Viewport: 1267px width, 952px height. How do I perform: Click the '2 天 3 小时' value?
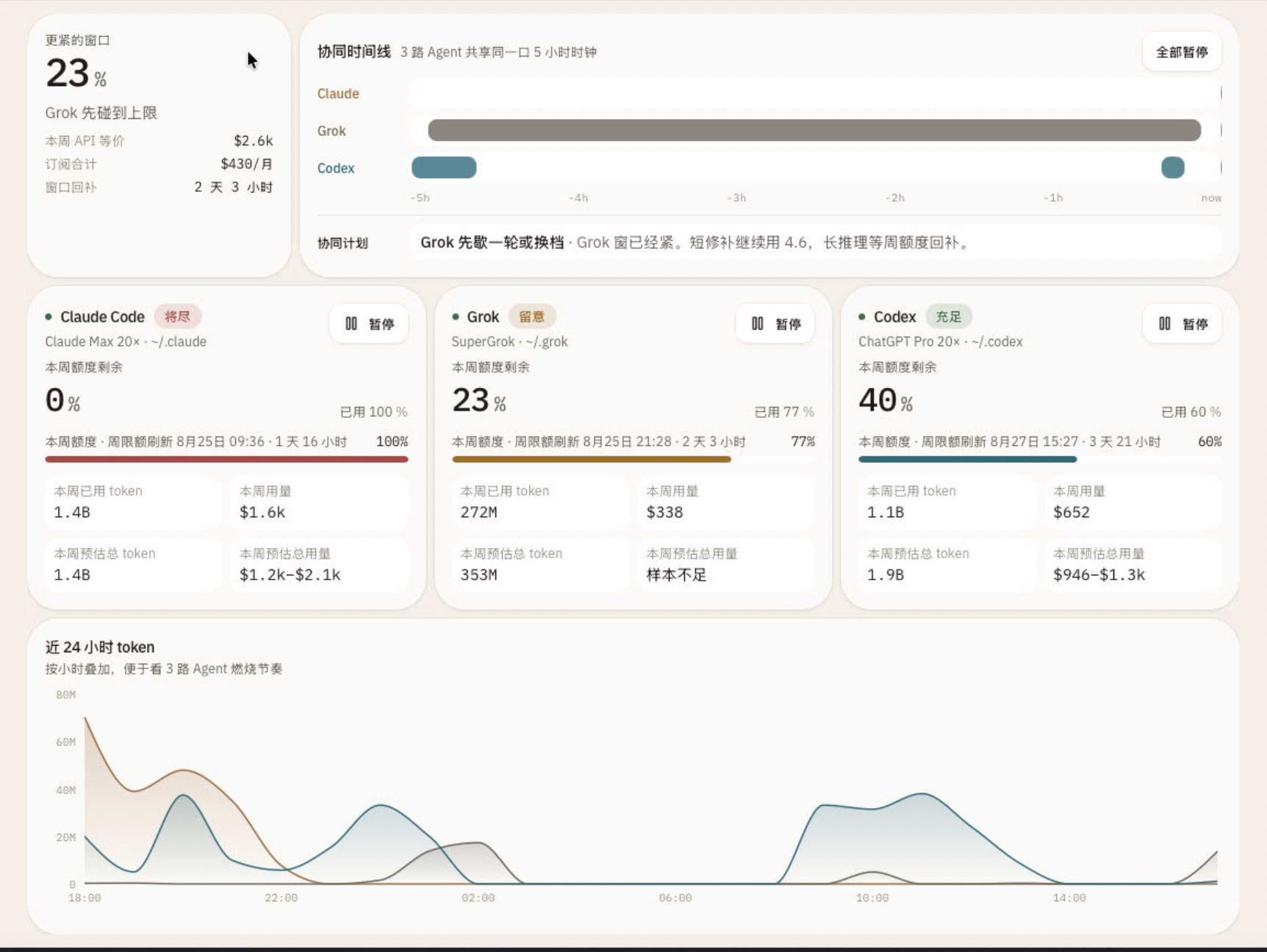(x=234, y=187)
